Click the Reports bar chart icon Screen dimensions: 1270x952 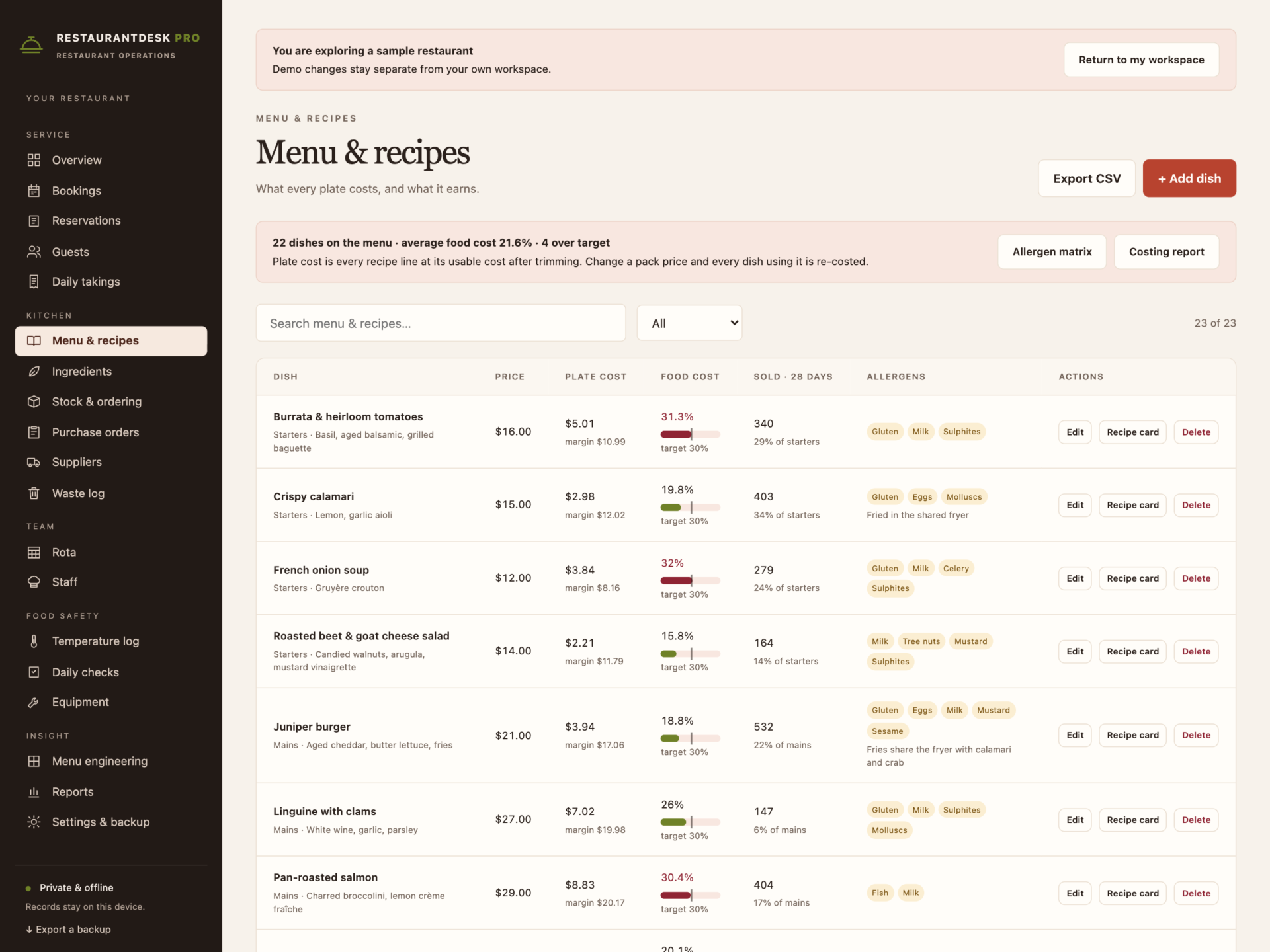[x=34, y=791]
